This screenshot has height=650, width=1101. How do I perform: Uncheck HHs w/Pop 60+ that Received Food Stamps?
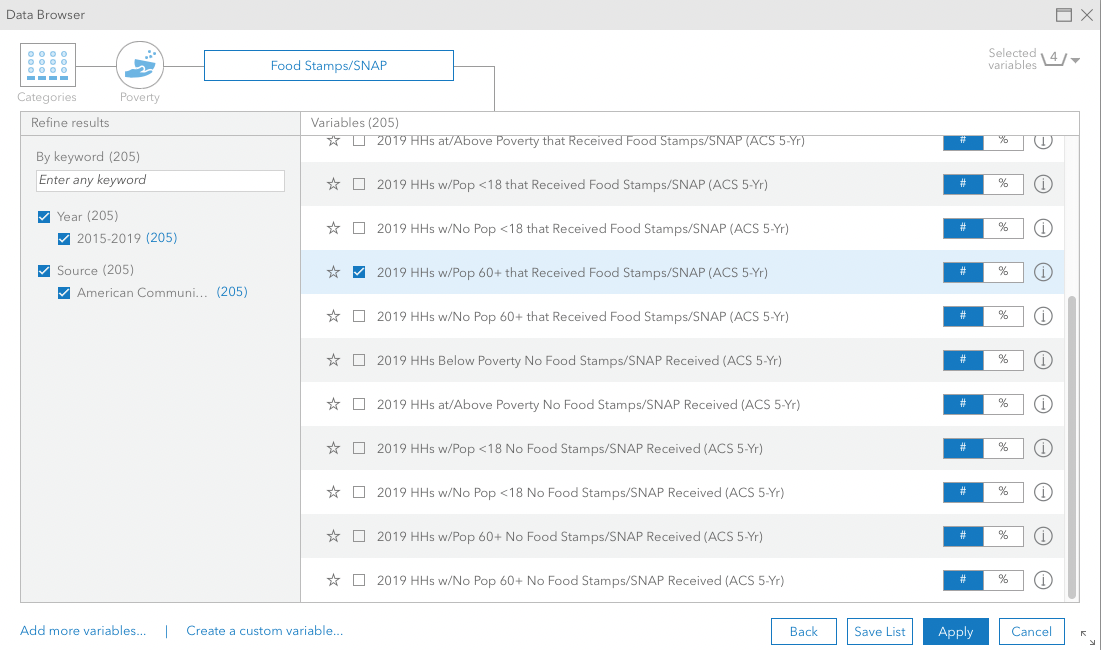(x=359, y=272)
